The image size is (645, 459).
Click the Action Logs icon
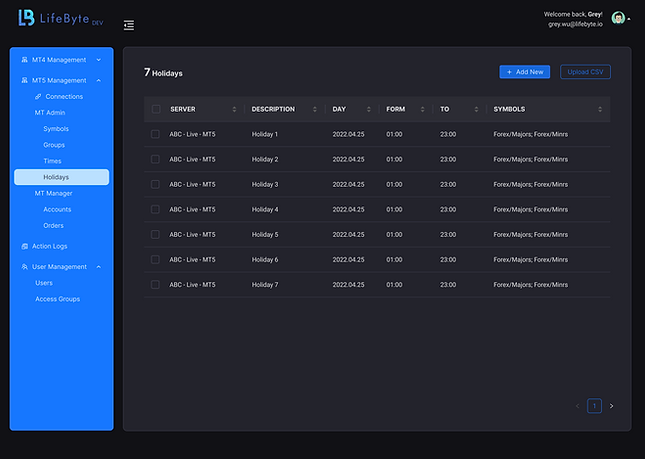25,246
